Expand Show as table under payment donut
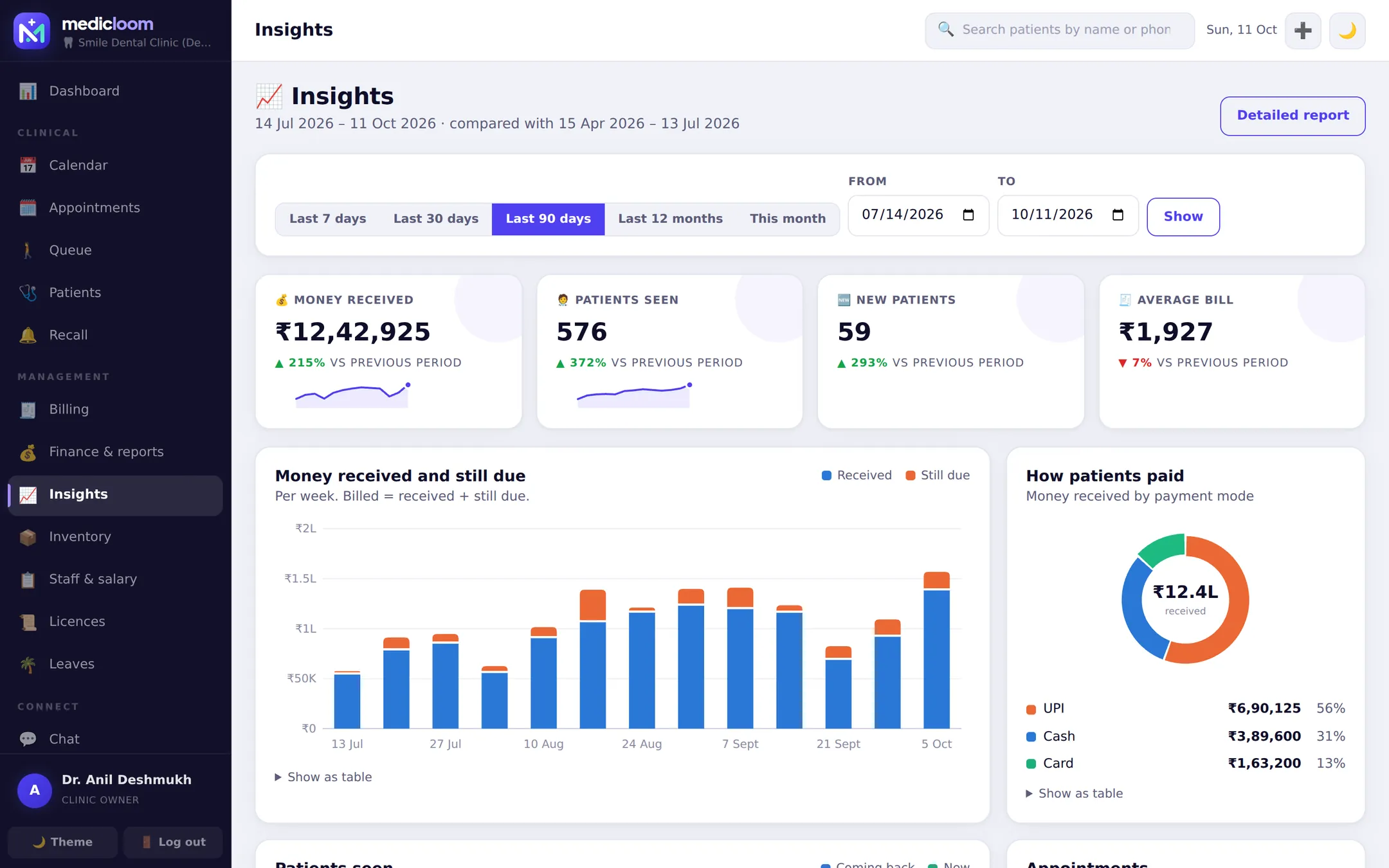The image size is (1389, 868). [x=1074, y=794]
